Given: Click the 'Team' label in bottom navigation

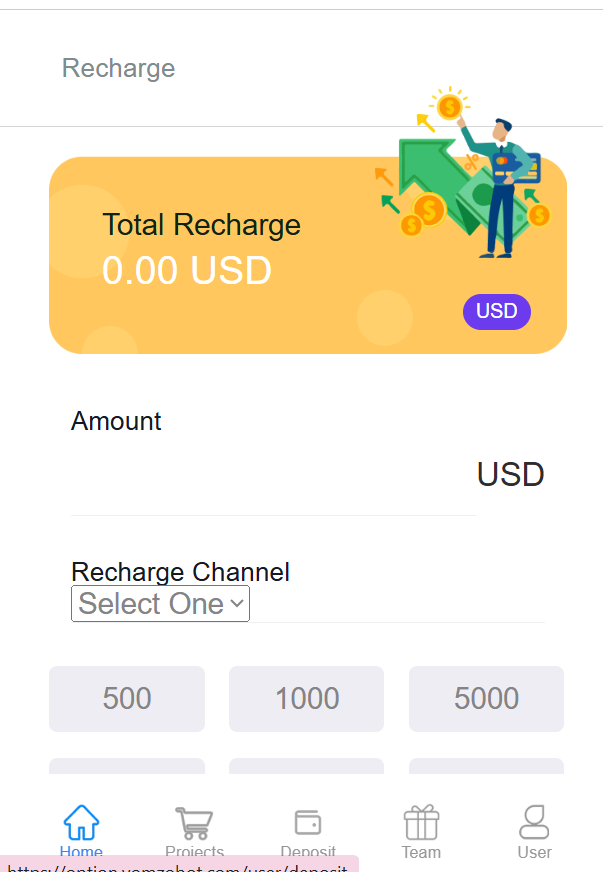Looking at the screenshot, I should (421, 852).
